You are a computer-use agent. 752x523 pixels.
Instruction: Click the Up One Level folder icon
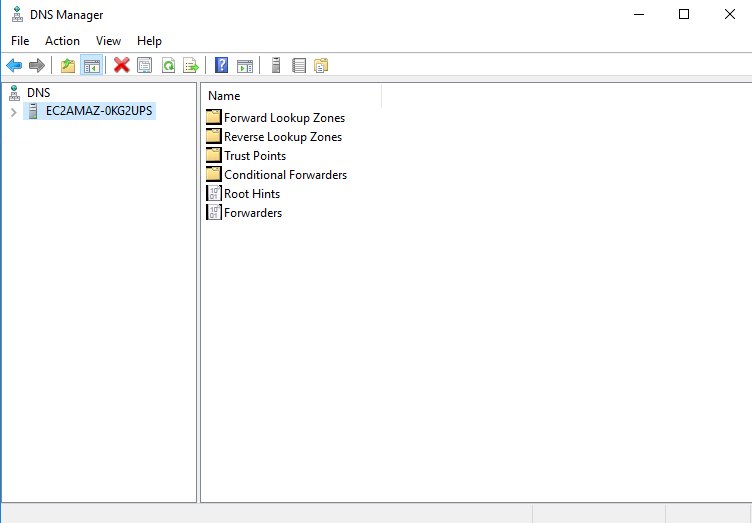[x=68, y=66]
